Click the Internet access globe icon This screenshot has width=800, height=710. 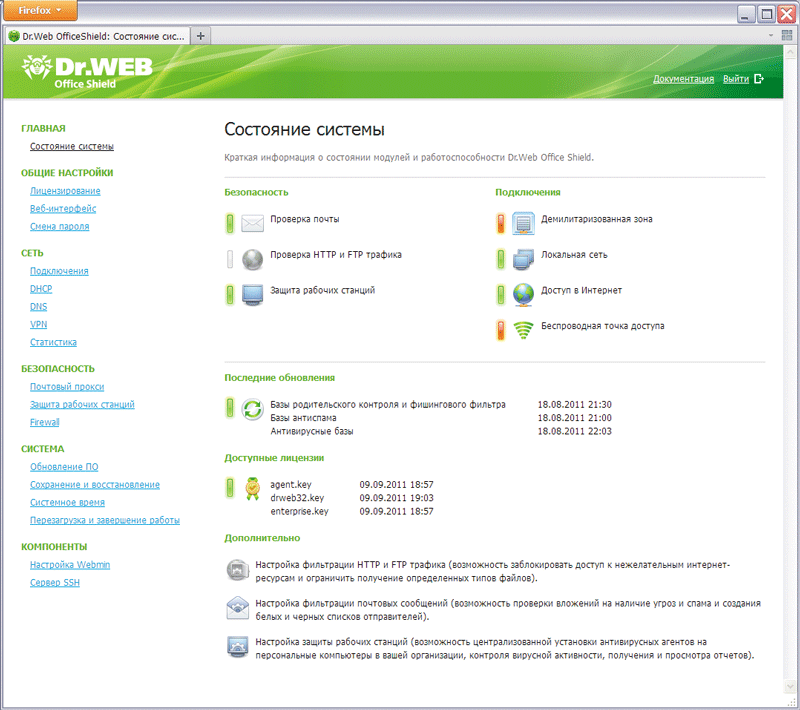pos(523,295)
